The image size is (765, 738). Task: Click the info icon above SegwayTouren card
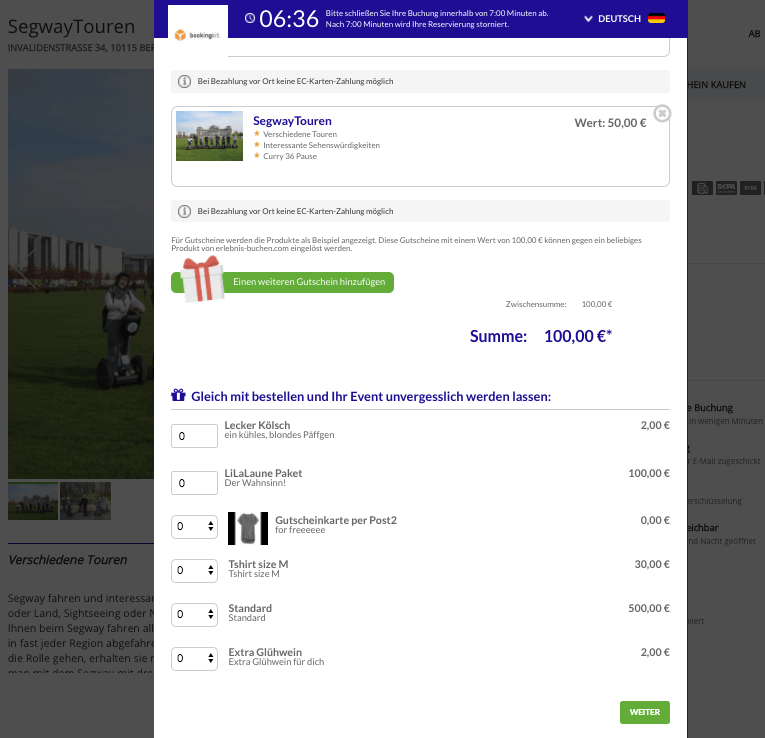(184, 81)
